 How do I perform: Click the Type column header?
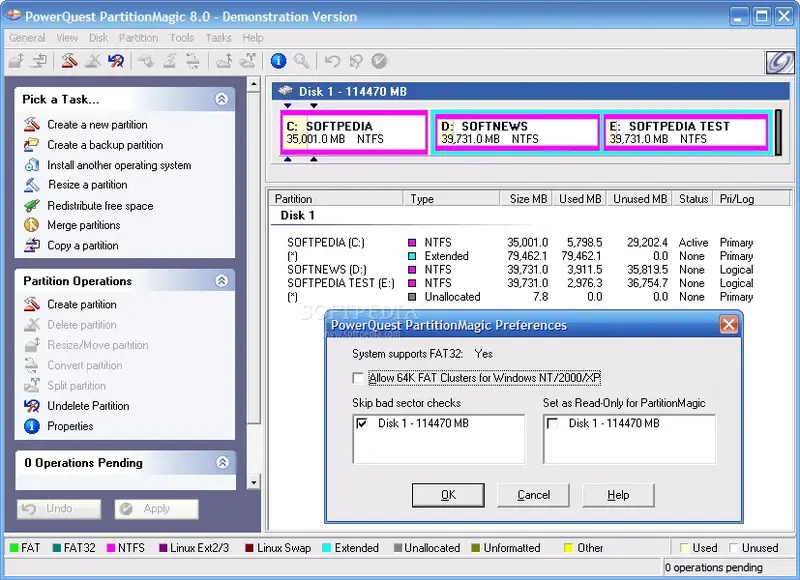pos(452,198)
